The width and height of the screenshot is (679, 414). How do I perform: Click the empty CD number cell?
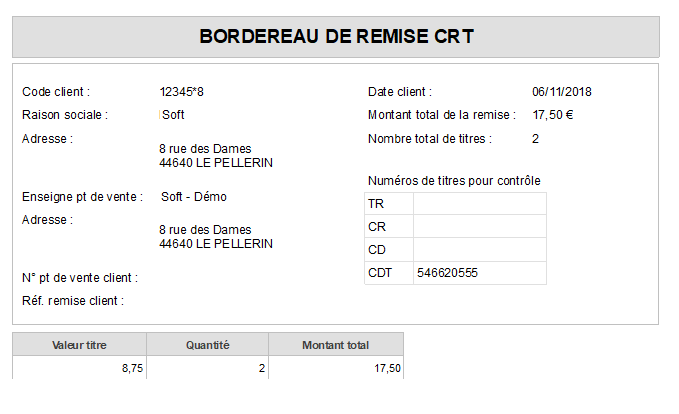pos(480,250)
